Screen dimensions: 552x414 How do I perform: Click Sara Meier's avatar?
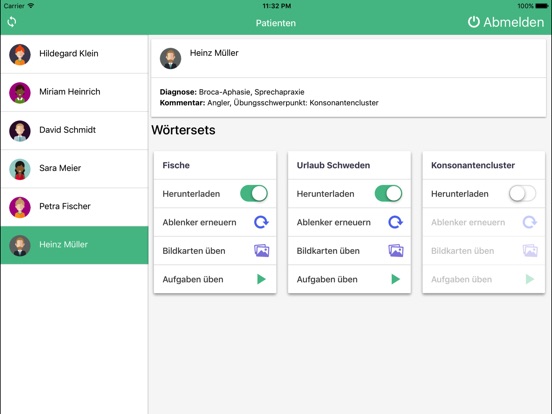click(20, 169)
